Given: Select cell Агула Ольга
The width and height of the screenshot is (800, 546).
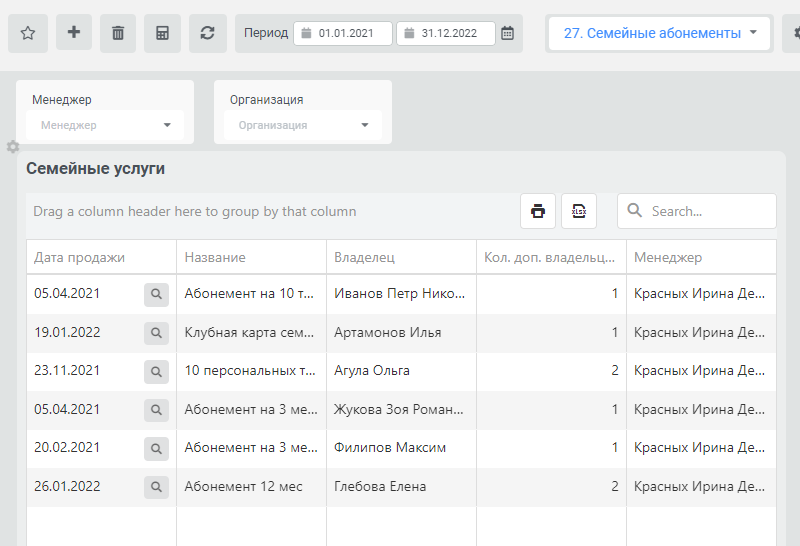Looking at the screenshot, I should click(x=402, y=371).
